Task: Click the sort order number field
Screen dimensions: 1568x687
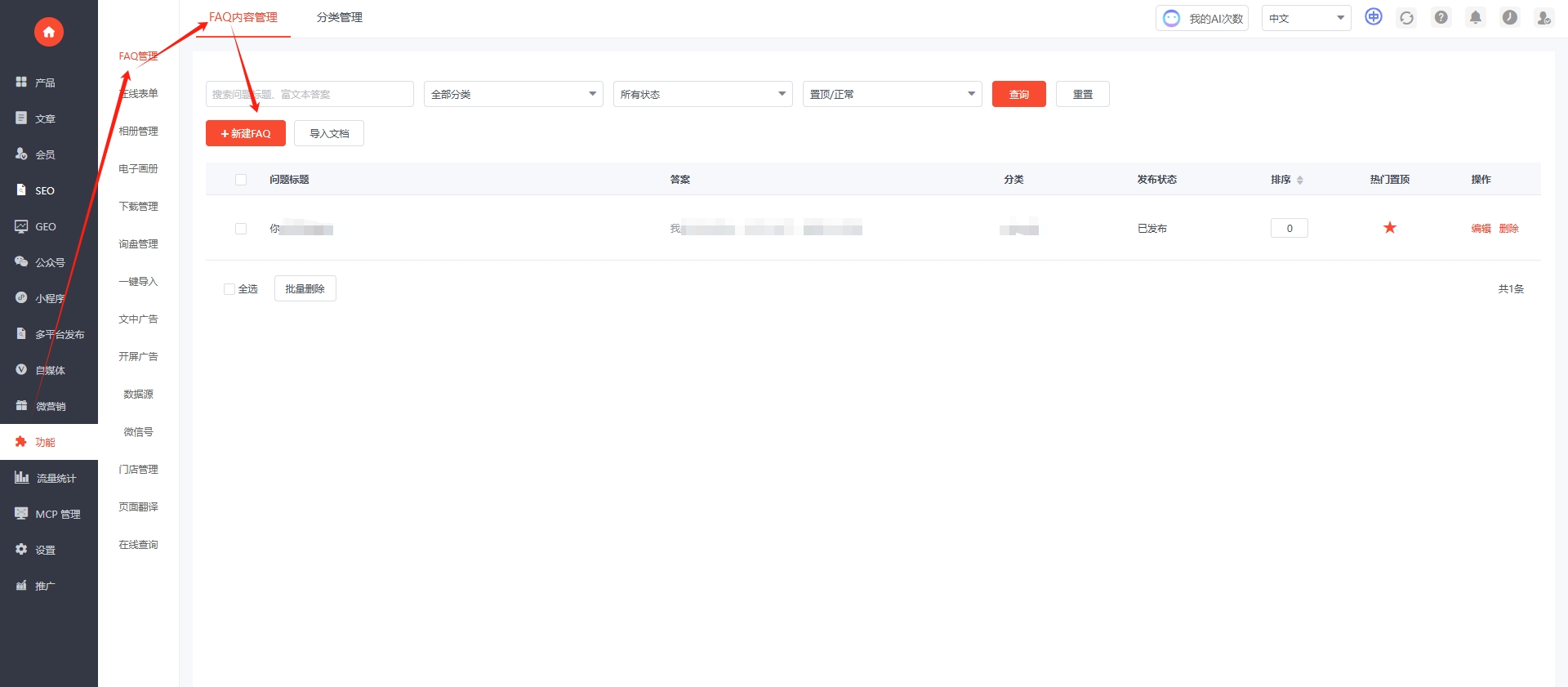Action: click(x=1290, y=228)
